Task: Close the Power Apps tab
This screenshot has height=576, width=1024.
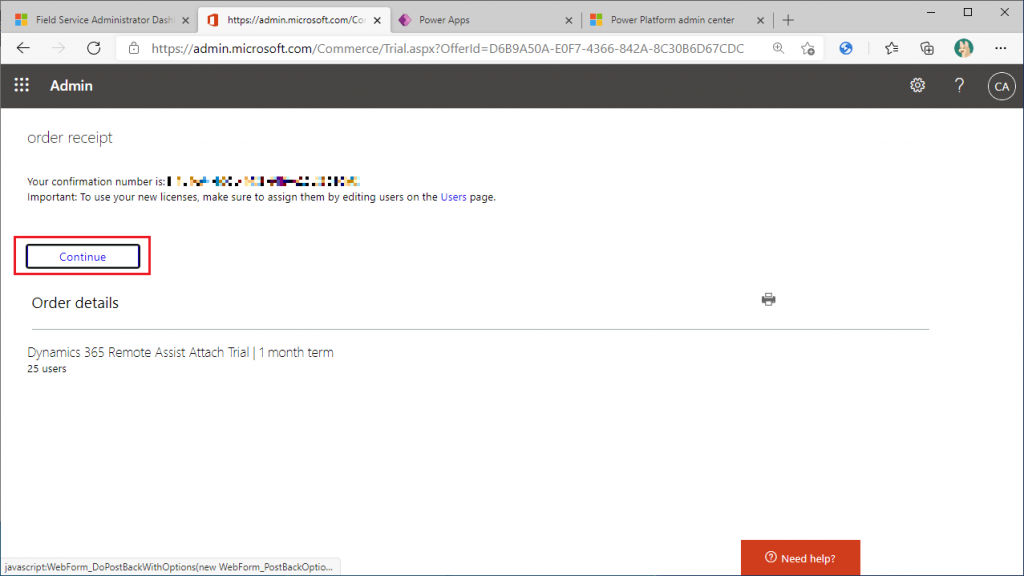Action: [569, 20]
